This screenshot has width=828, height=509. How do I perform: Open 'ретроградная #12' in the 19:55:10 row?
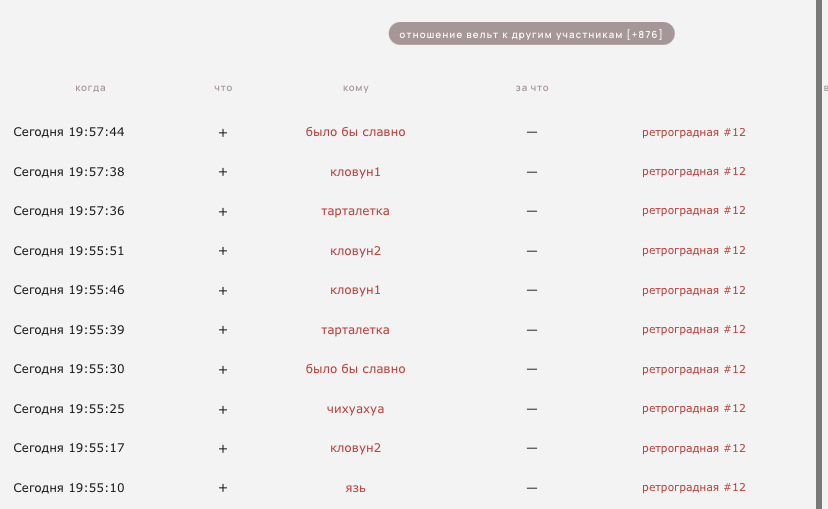pos(694,487)
